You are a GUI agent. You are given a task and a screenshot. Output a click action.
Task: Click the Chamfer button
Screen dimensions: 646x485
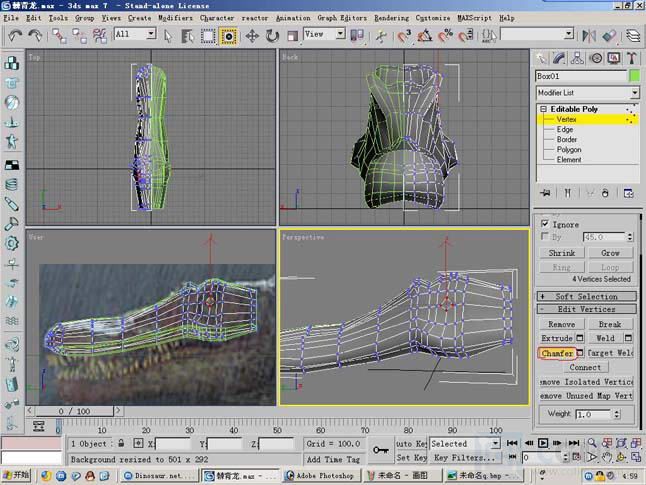pos(557,353)
